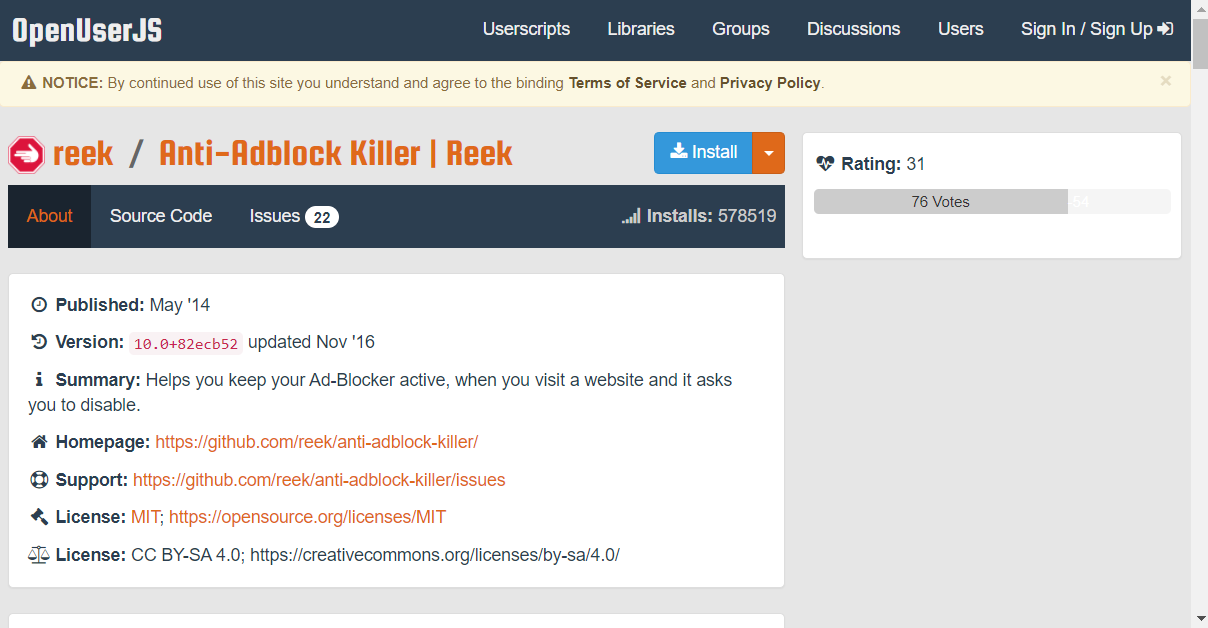Click the clock icon next to Published
Screen dimensions: 1208x628
click(39, 305)
